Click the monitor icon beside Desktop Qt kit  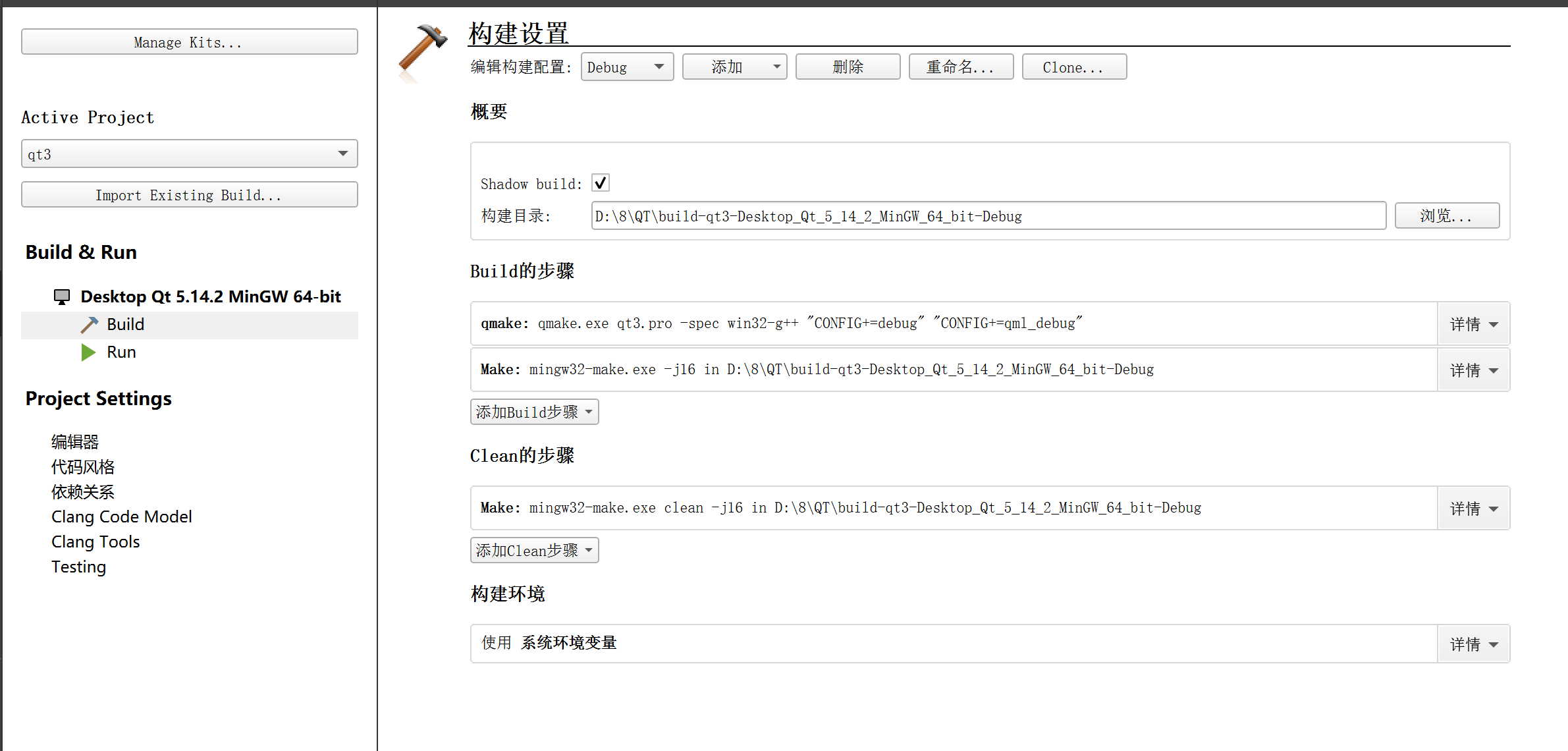point(62,297)
